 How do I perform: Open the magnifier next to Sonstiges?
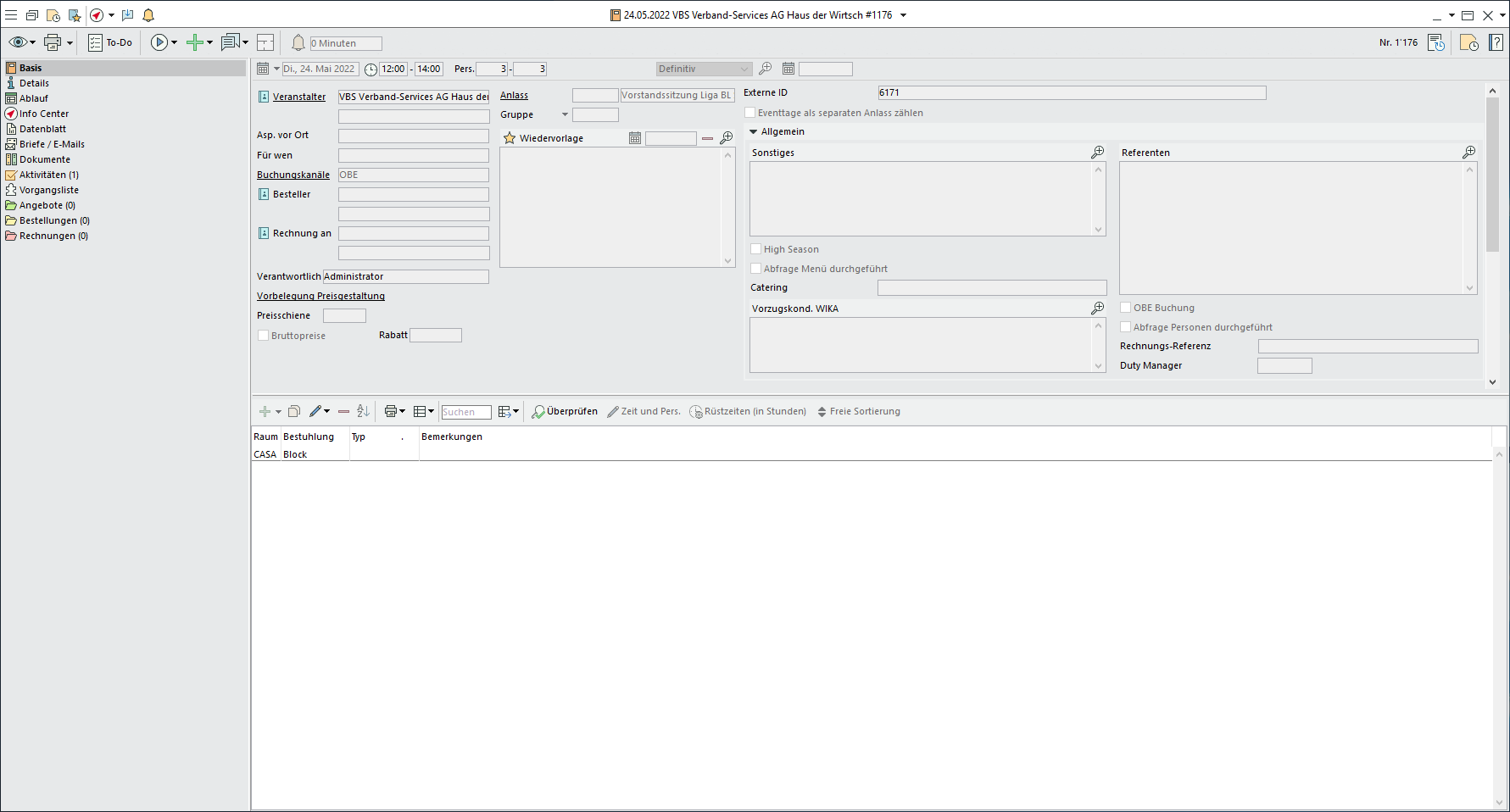click(1097, 153)
